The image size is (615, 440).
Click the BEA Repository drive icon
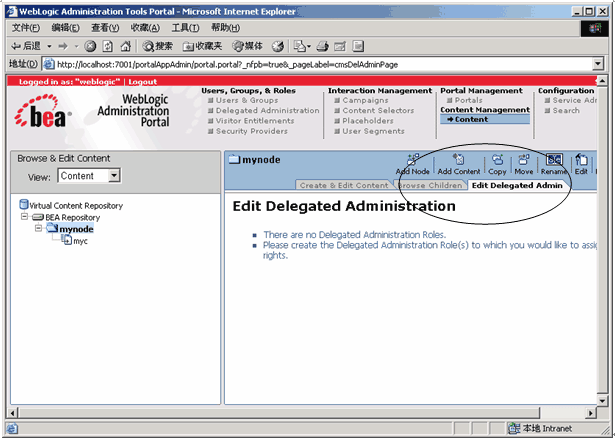tap(38, 217)
